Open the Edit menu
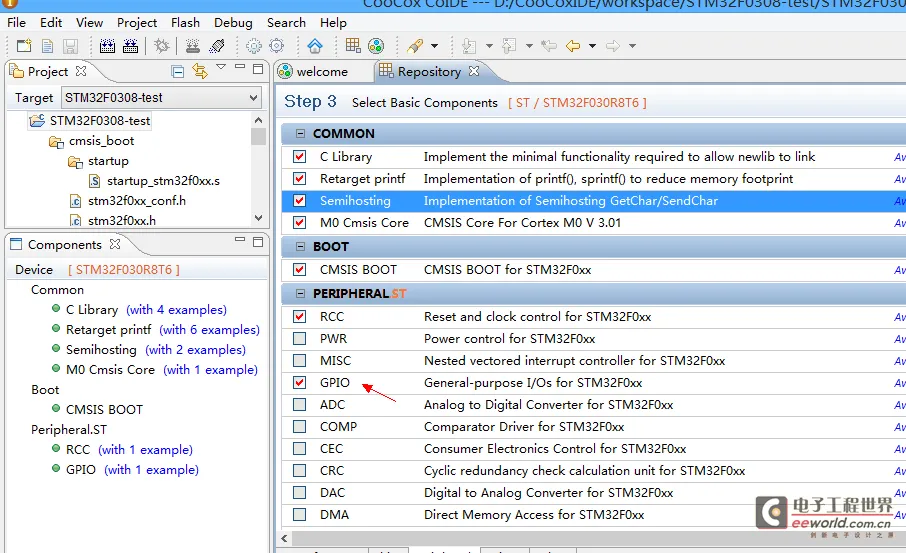The image size is (906, 553). point(51,23)
